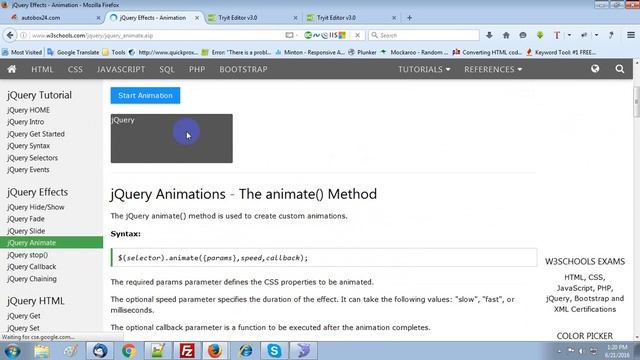This screenshot has height=360, width=640.
Task: Open FileZilla from the taskbar
Action: [x=187, y=351]
